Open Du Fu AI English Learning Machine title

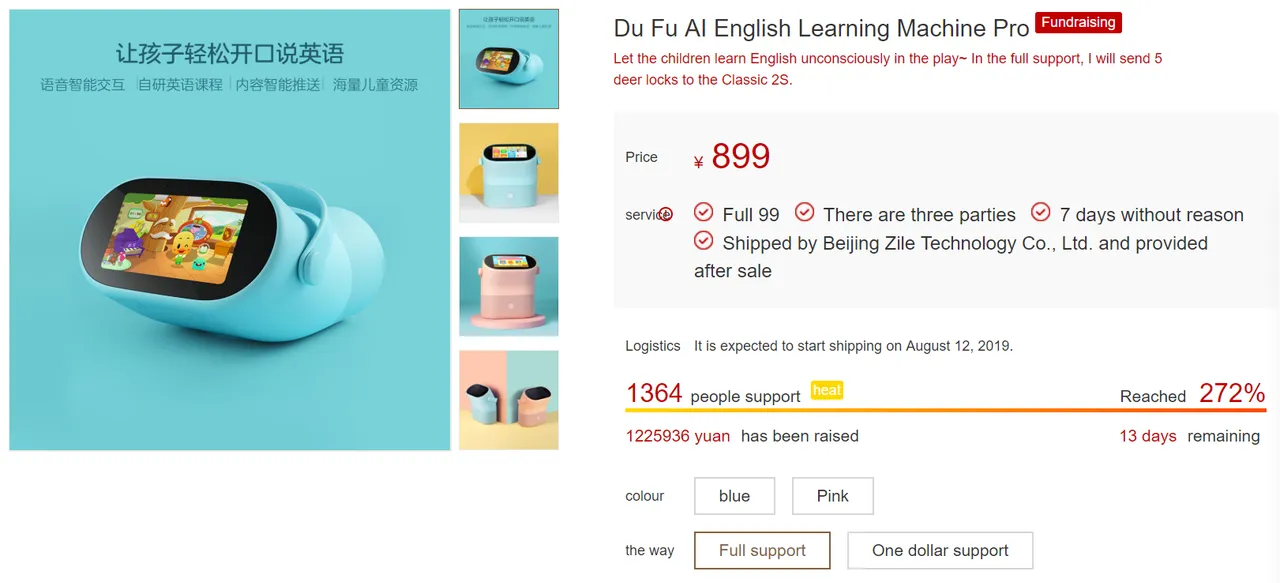821,28
